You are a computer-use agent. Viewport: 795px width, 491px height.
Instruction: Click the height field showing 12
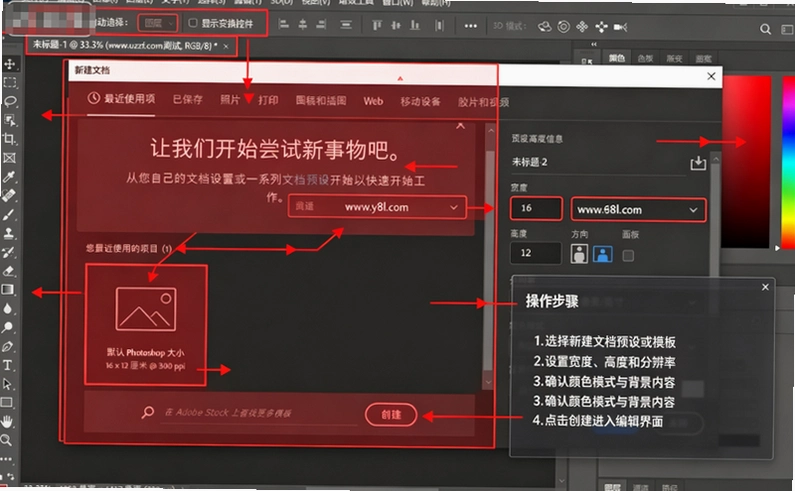pyautogui.click(x=536, y=253)
